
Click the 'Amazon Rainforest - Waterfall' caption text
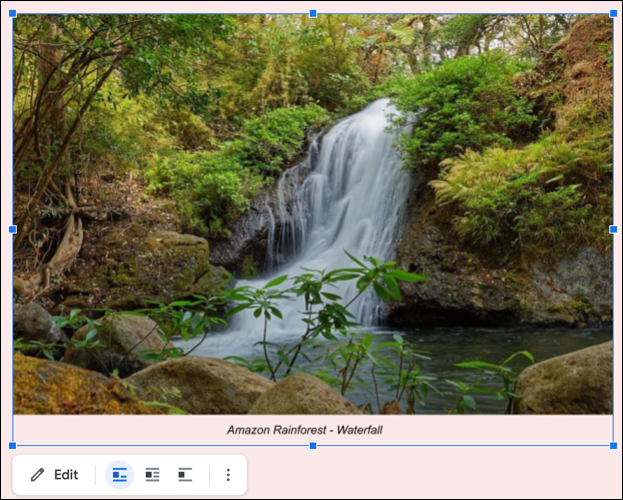point(304,430)
